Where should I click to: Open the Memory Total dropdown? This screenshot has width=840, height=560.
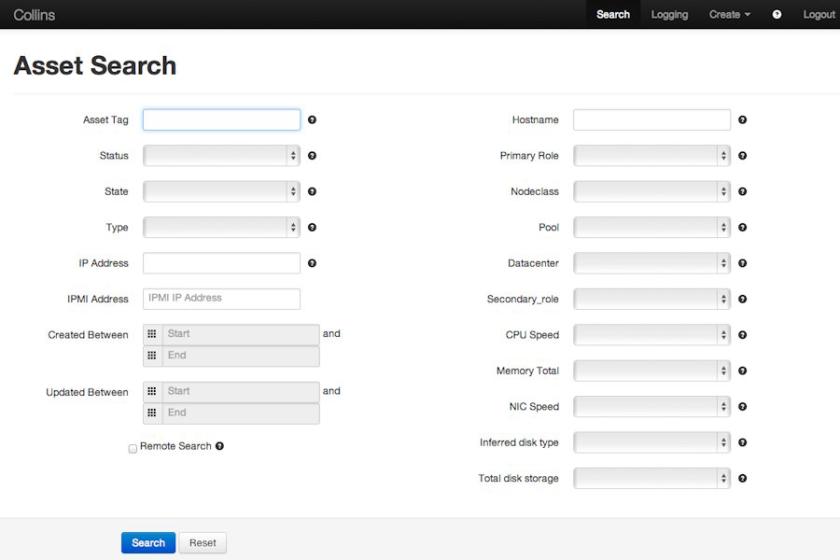tap(651, 371)
